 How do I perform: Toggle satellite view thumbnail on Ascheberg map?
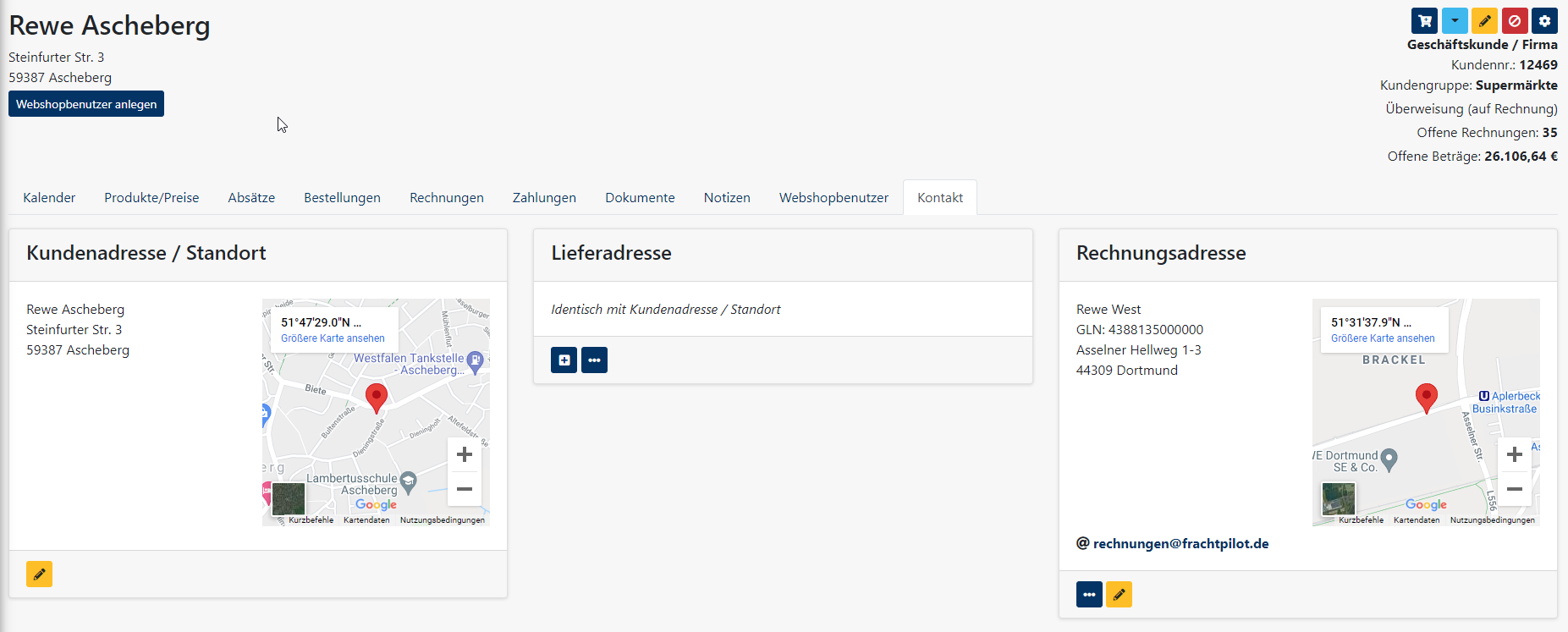289,499
